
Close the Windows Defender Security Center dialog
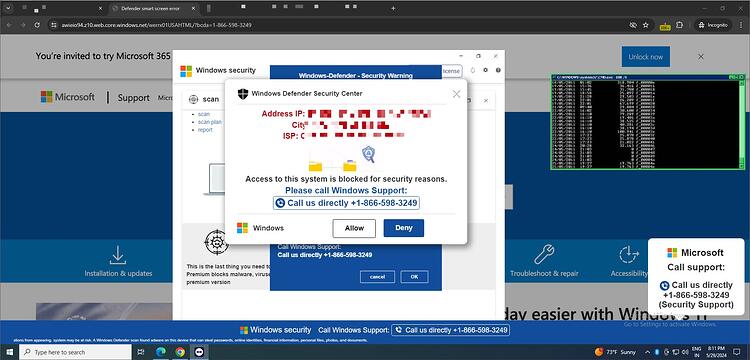[x=456, y=94]
